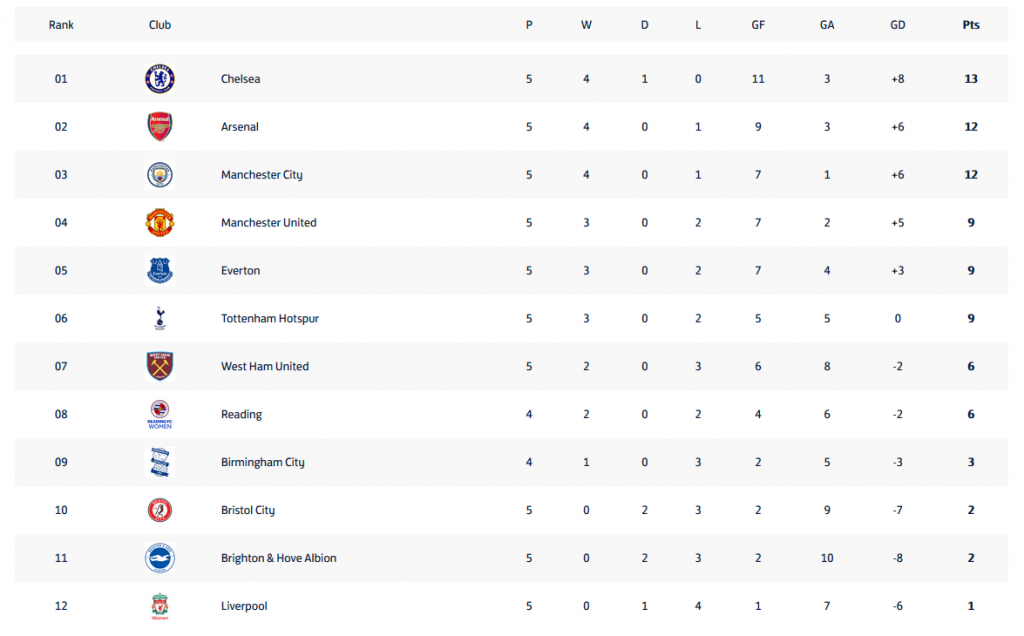Open the Bristol City crest
This screenshot has width=1024, height=636.
pos(159,510)
